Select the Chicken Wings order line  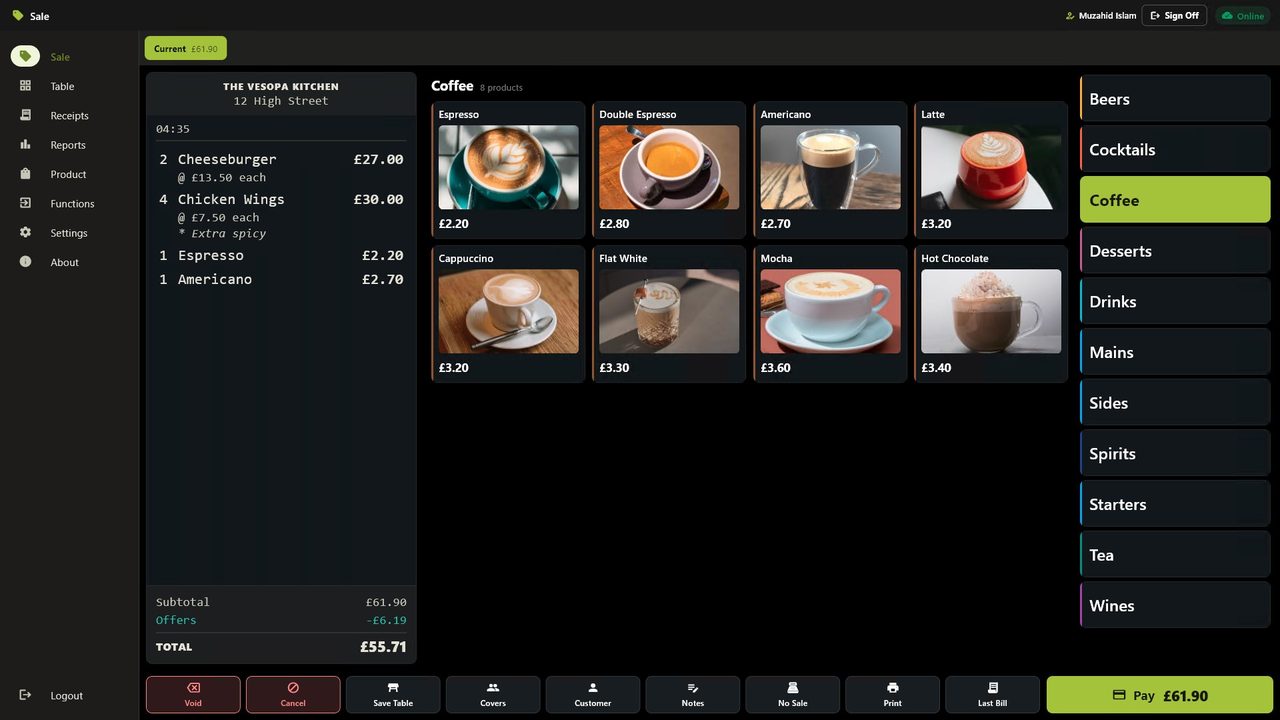[281, 215]
